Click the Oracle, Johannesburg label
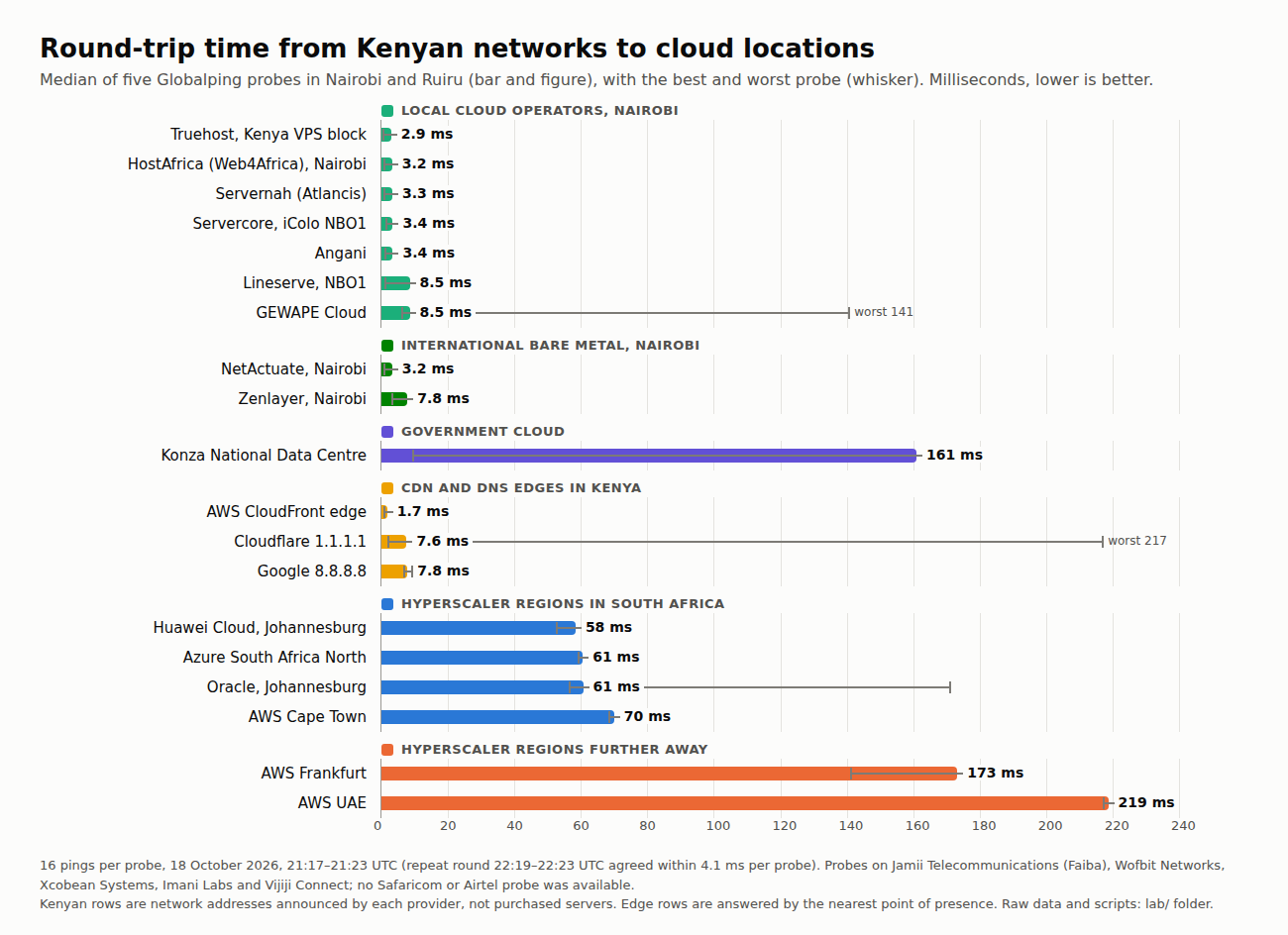This screenshot has width=1288, height=935. pos(286,687)
